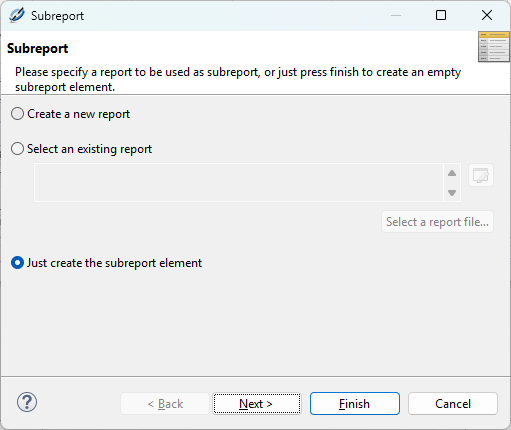Click the scrollbar track between the arrows
The width and height of the screenshot is (511, 430).
coord(452,183)
